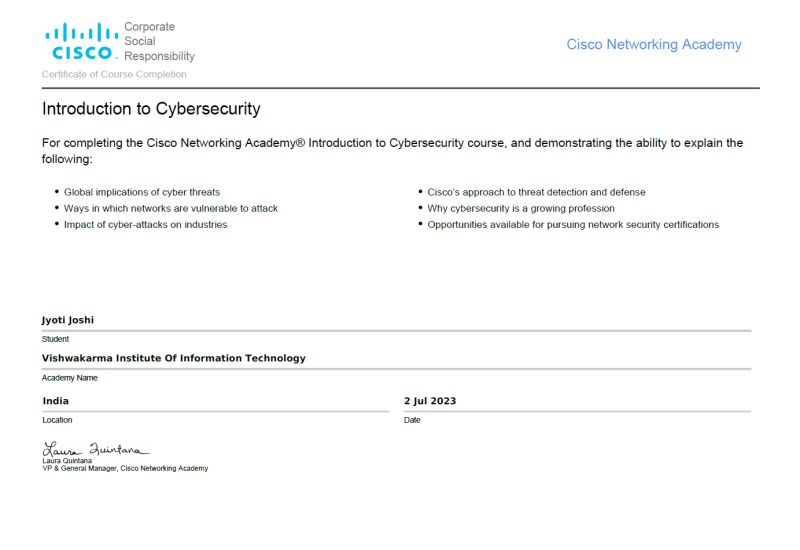The image size is (800, 550).
Task: Click Certificate of Course Completion label
Action: [x=114, y=74]
